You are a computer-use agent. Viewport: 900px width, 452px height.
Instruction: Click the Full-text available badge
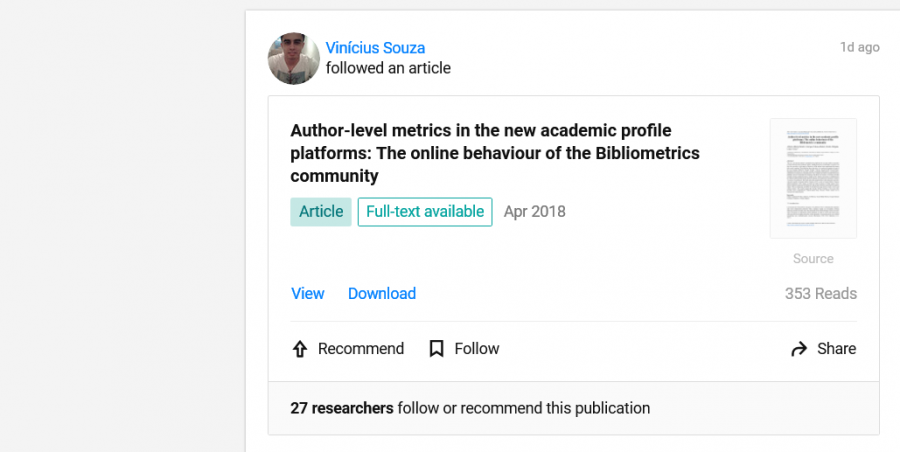[x=425, y=212]
